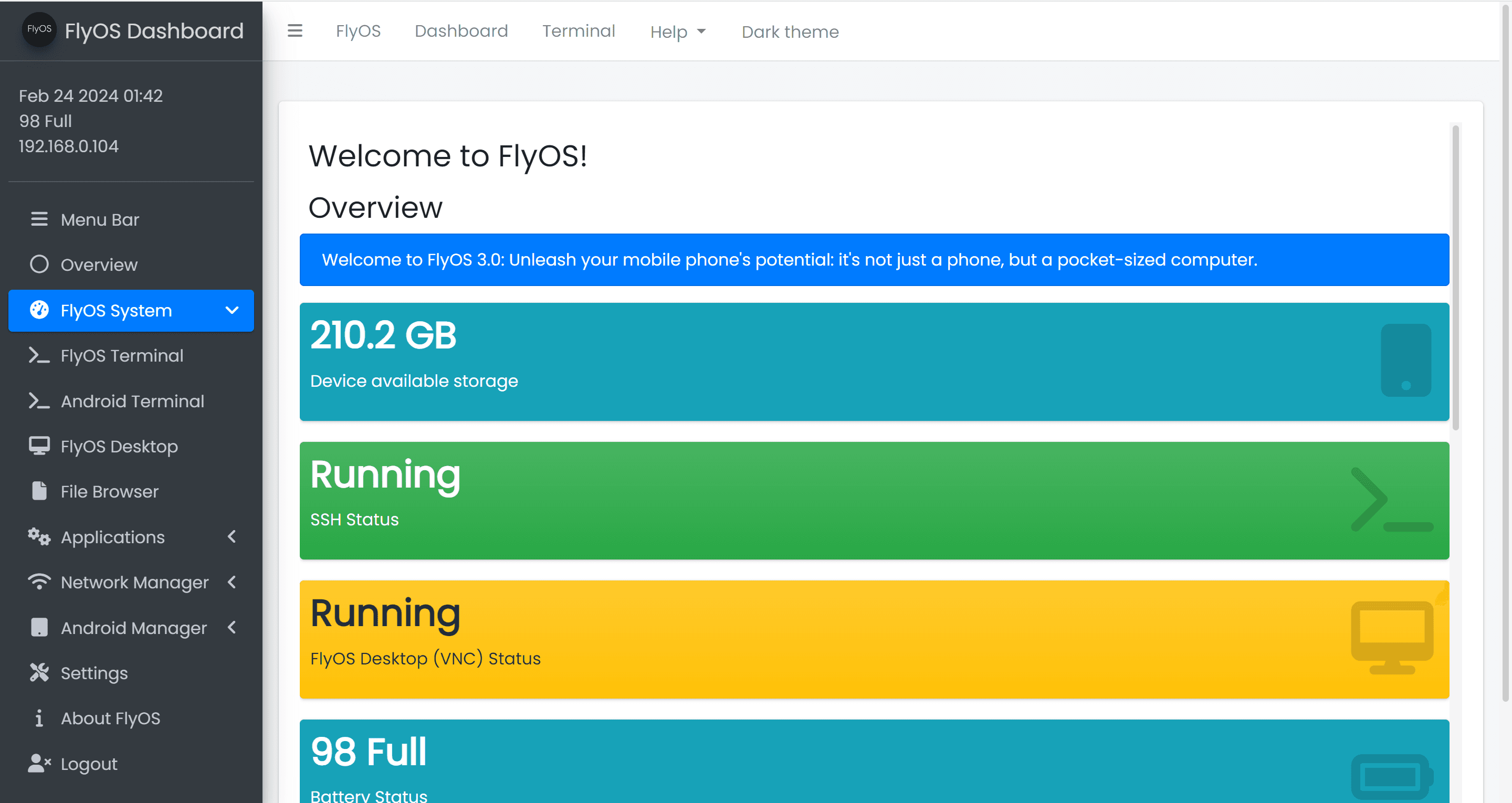Expand the Applications submenu arrow
Image resolution: width=1512 pixels, height=803 pixels.
pyautogui.click(x=232, y=536)
